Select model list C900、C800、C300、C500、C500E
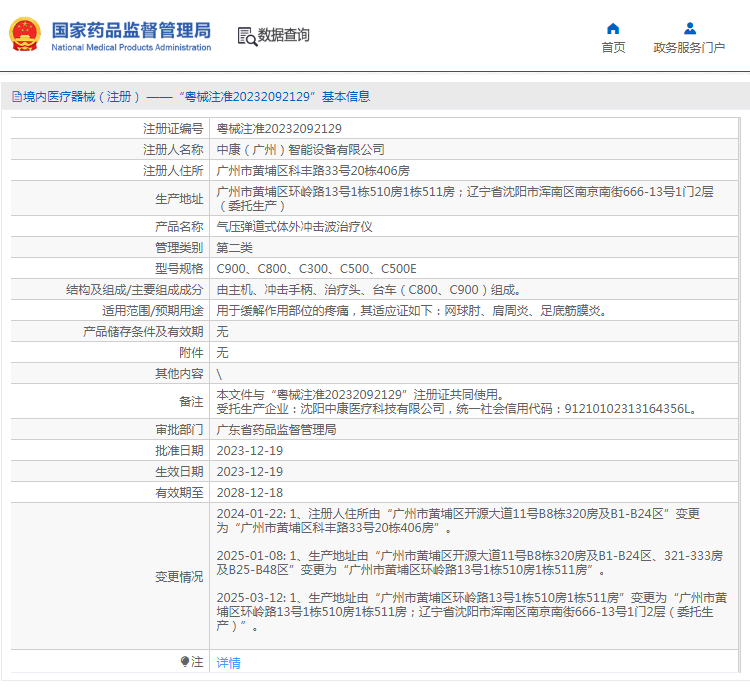The height and width of the screenshot is (687, 750). pos(316,269)
